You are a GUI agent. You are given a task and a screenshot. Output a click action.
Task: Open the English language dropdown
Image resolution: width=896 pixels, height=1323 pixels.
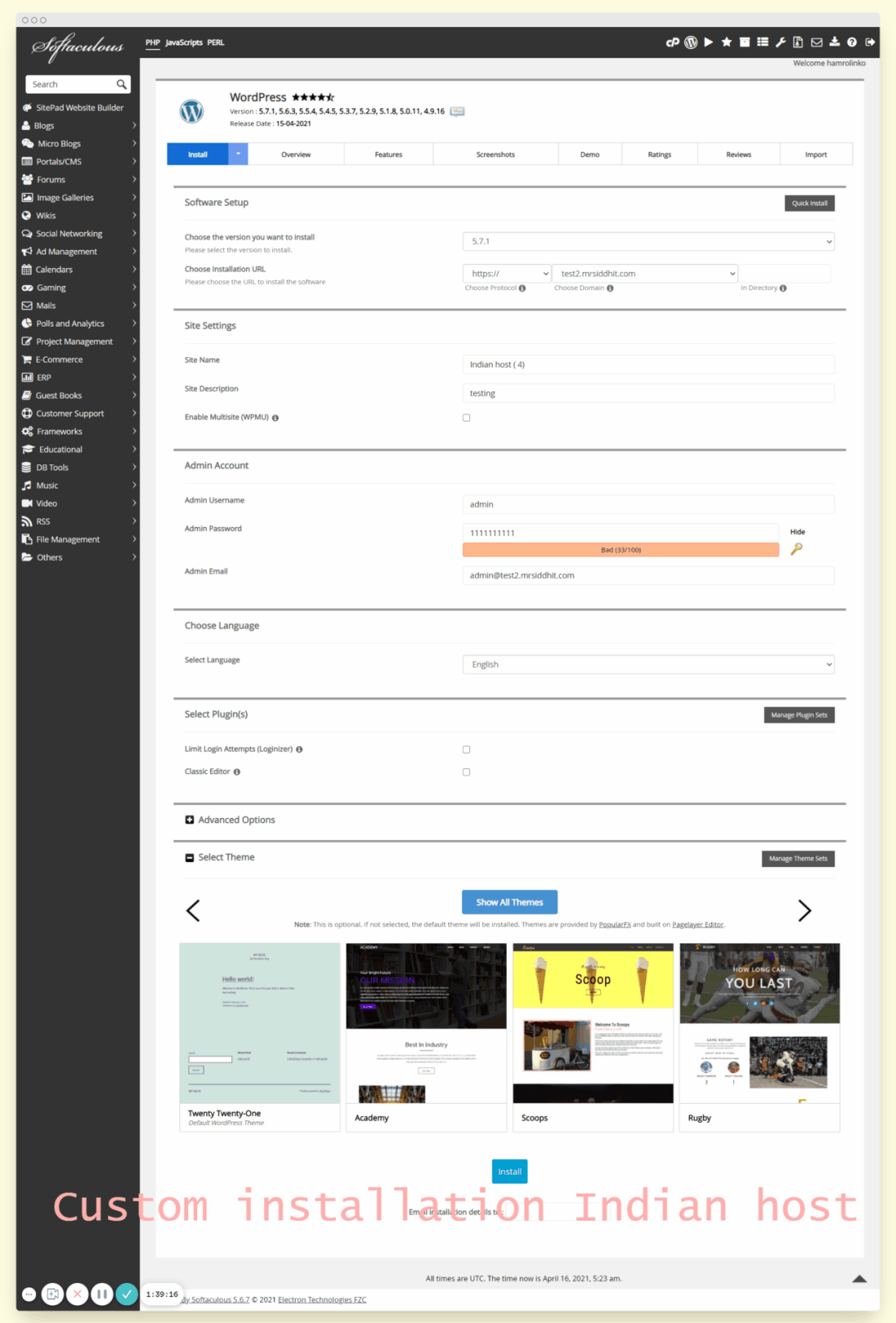(649, 665)
